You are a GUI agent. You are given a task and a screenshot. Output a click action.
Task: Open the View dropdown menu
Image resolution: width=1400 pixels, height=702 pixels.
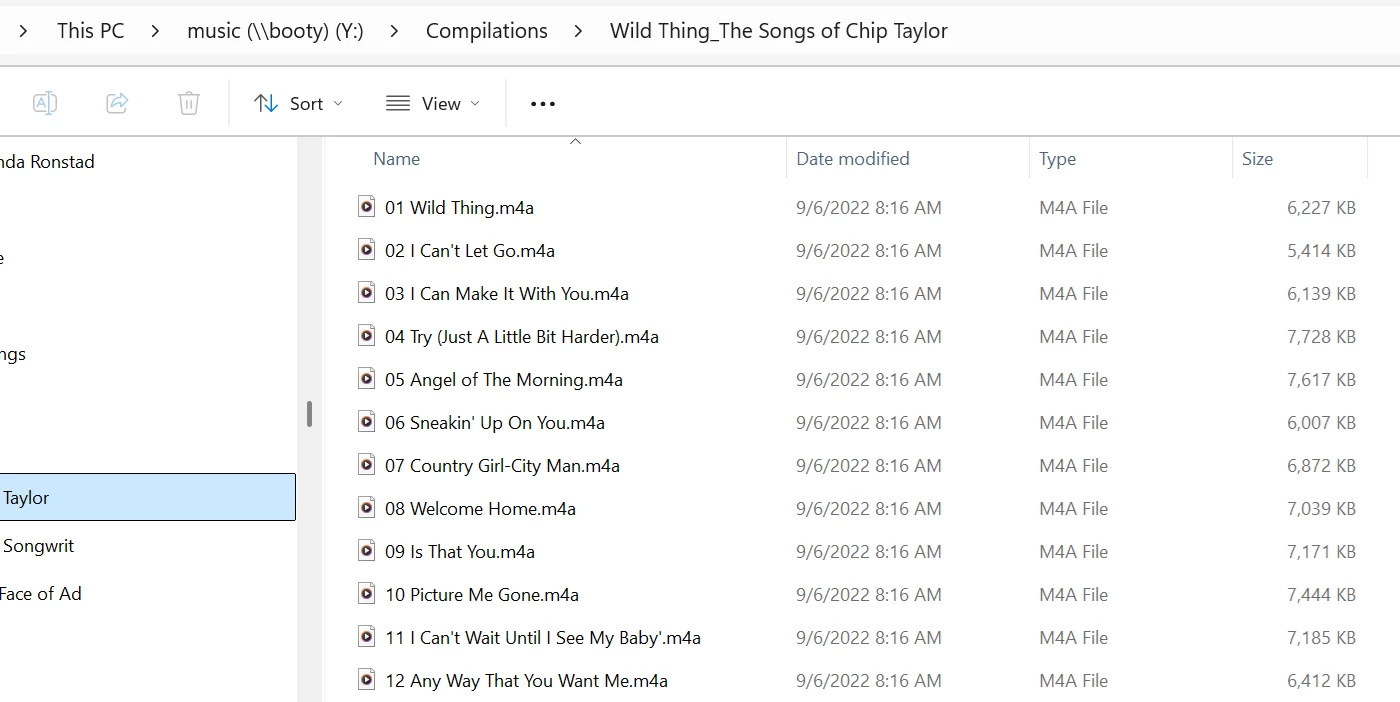point(432,103)
